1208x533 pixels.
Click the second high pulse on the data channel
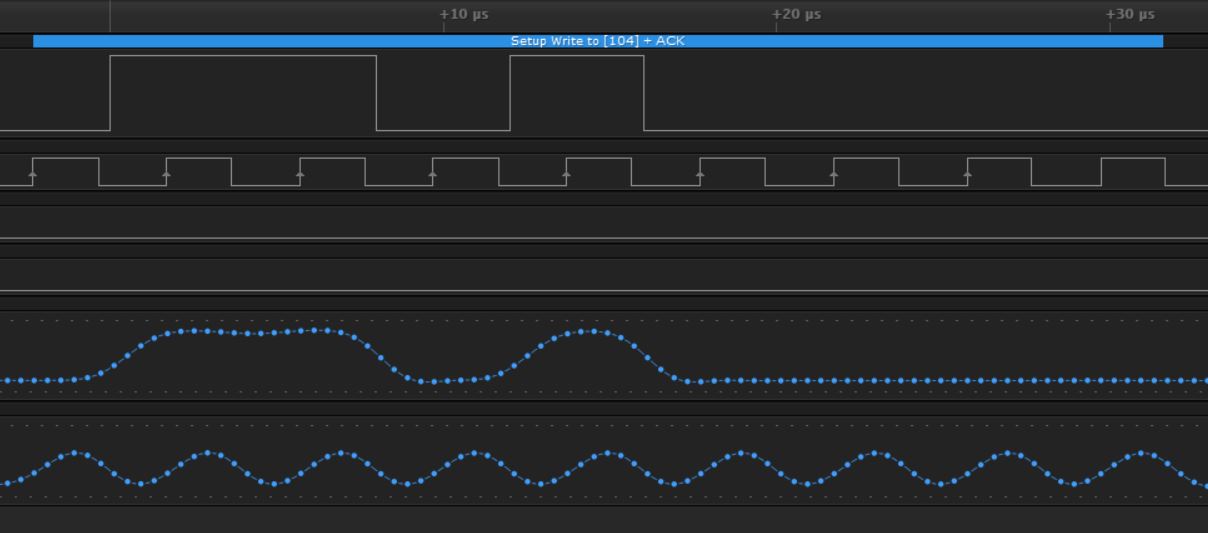[x=577, y=57]
